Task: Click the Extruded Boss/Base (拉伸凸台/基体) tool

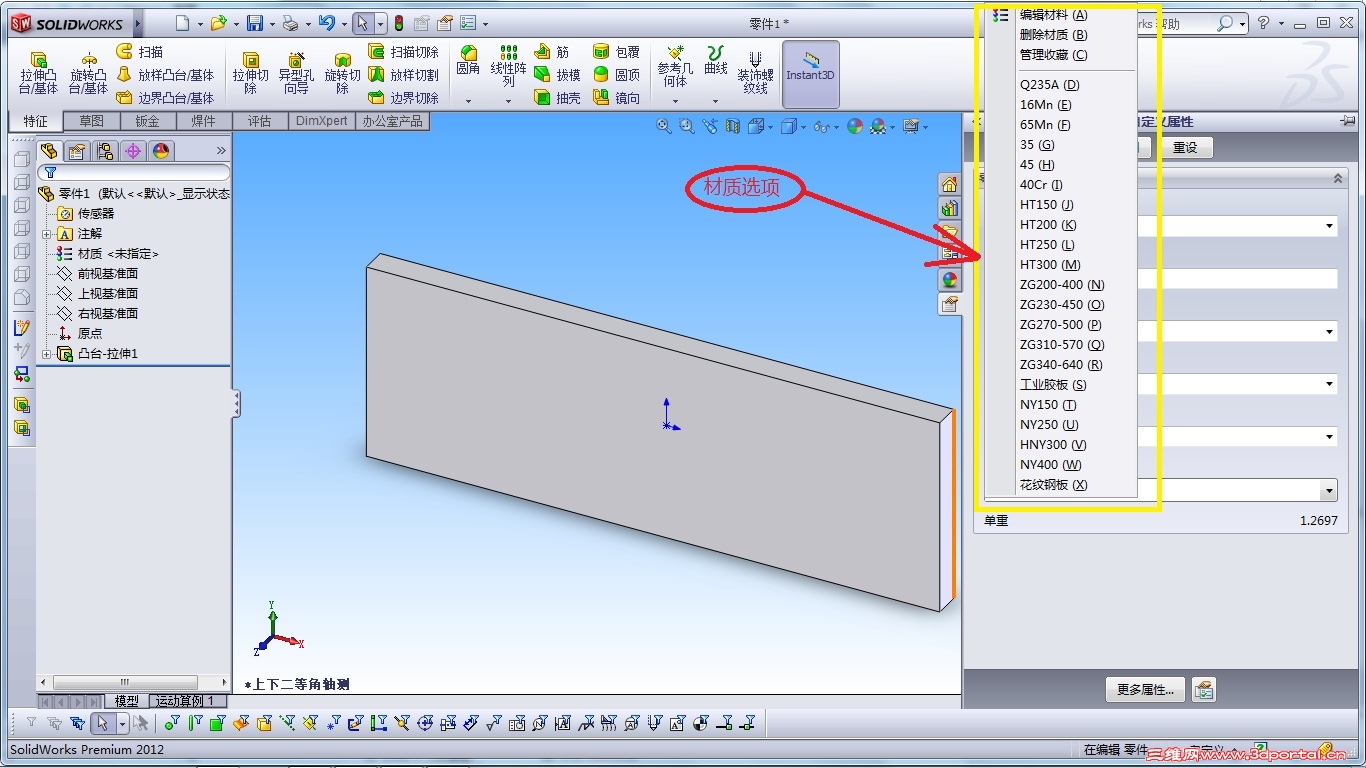Action: coord(38,73)
